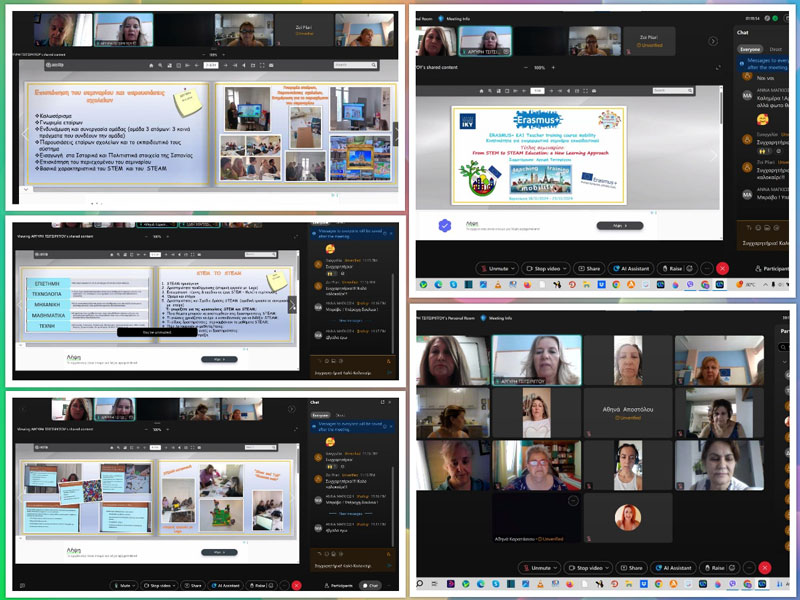Show next participant thumbnails in Erasmus+ slide window
Viewport: 800px width, 600px height.
point(713,41)
